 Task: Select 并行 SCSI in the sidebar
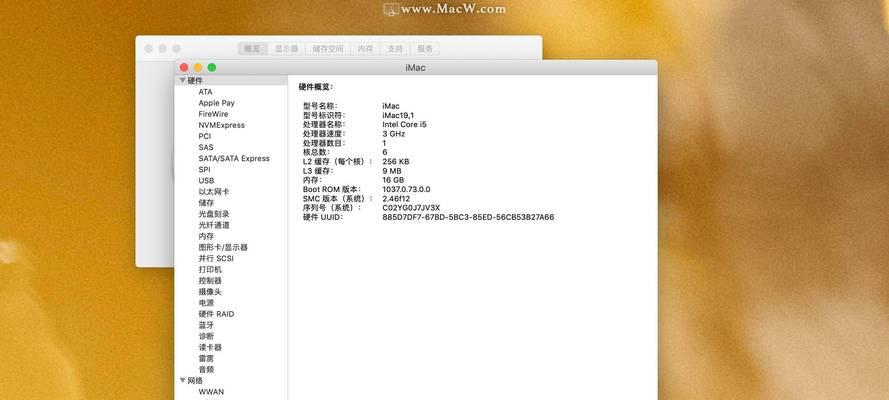[215, 258]
